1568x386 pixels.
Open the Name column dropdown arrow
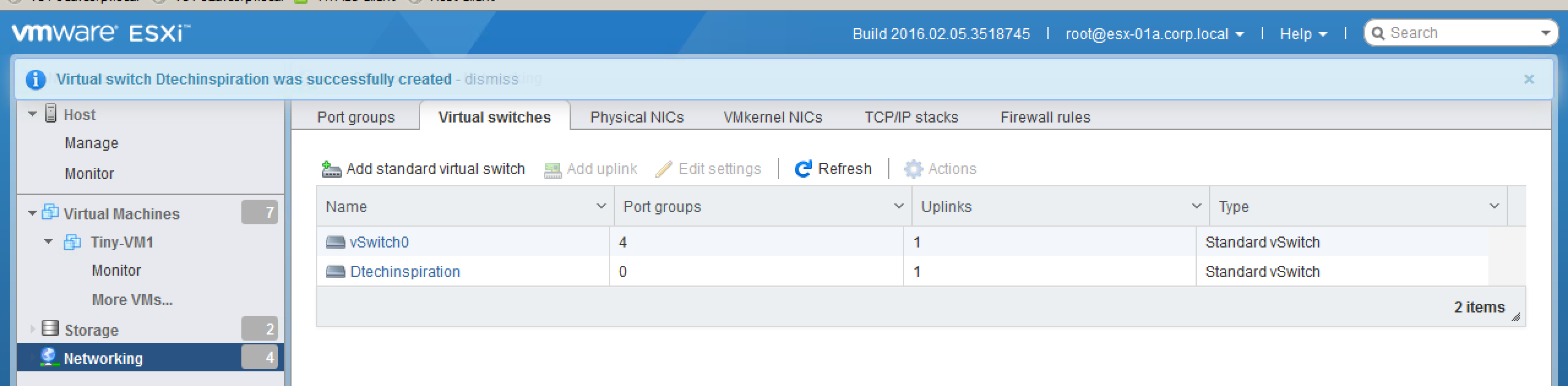click(x=601, y=206)
